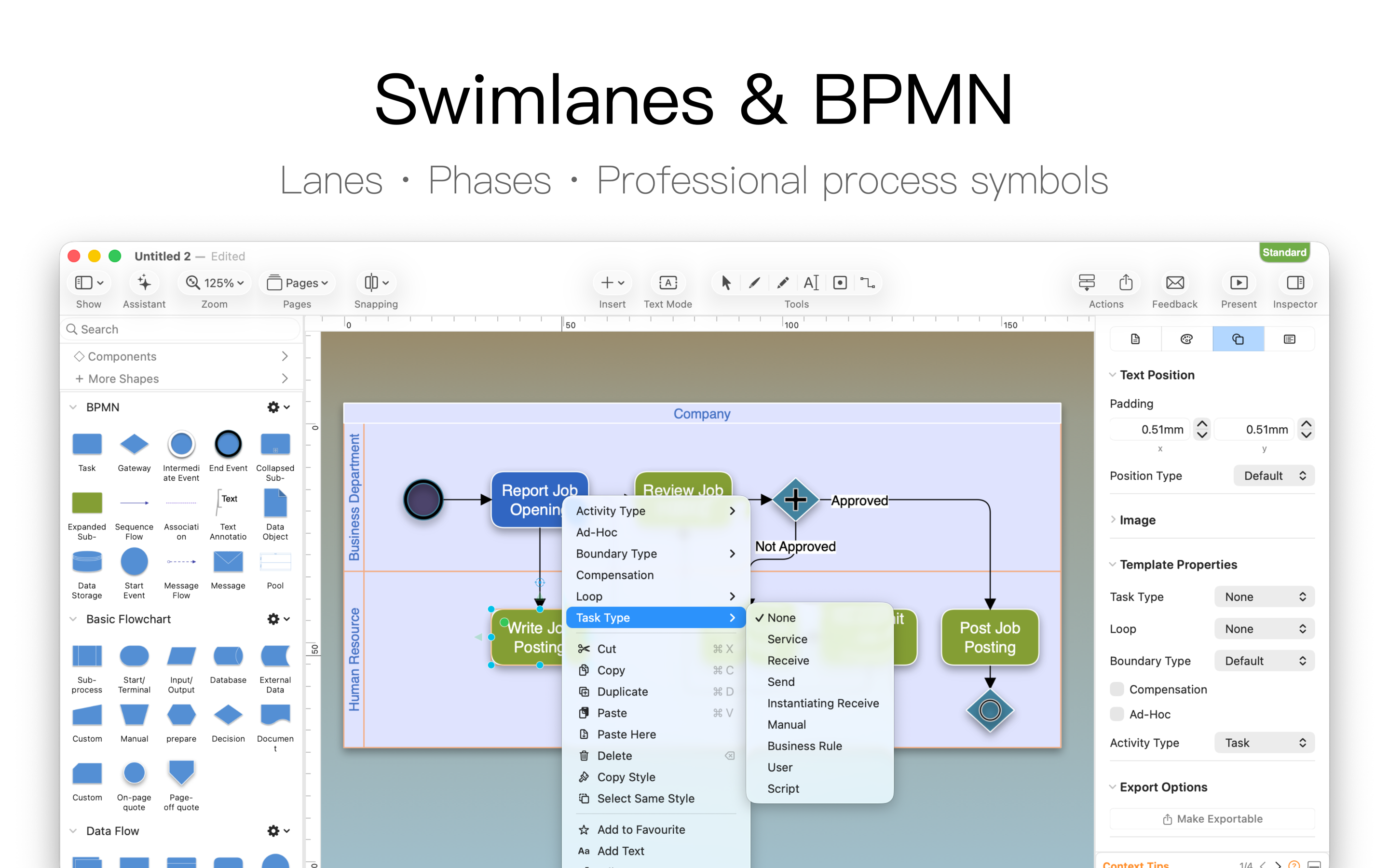Click the Make Exportable button

tap(1212, 819)
